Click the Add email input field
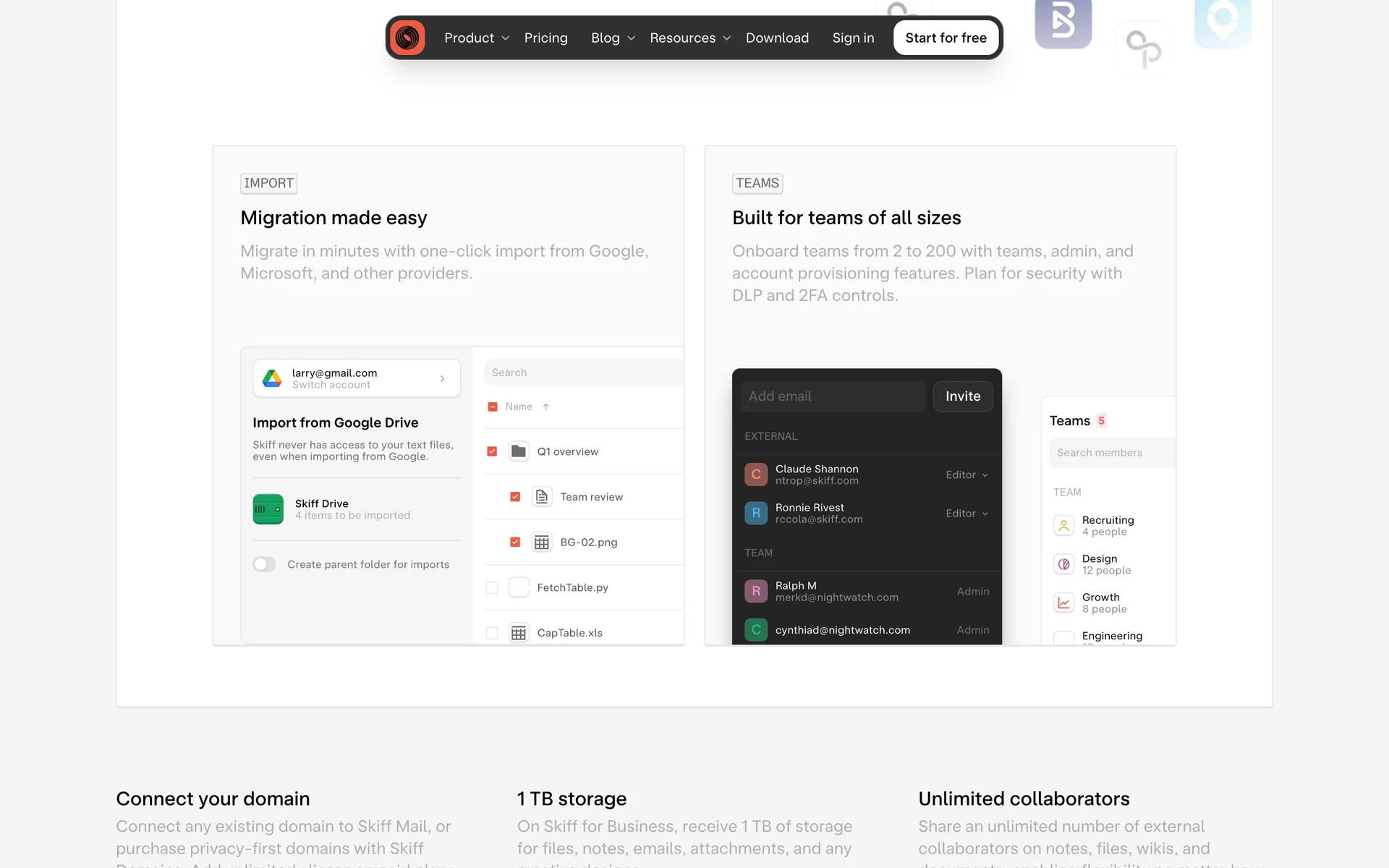 tap(832, 396)
